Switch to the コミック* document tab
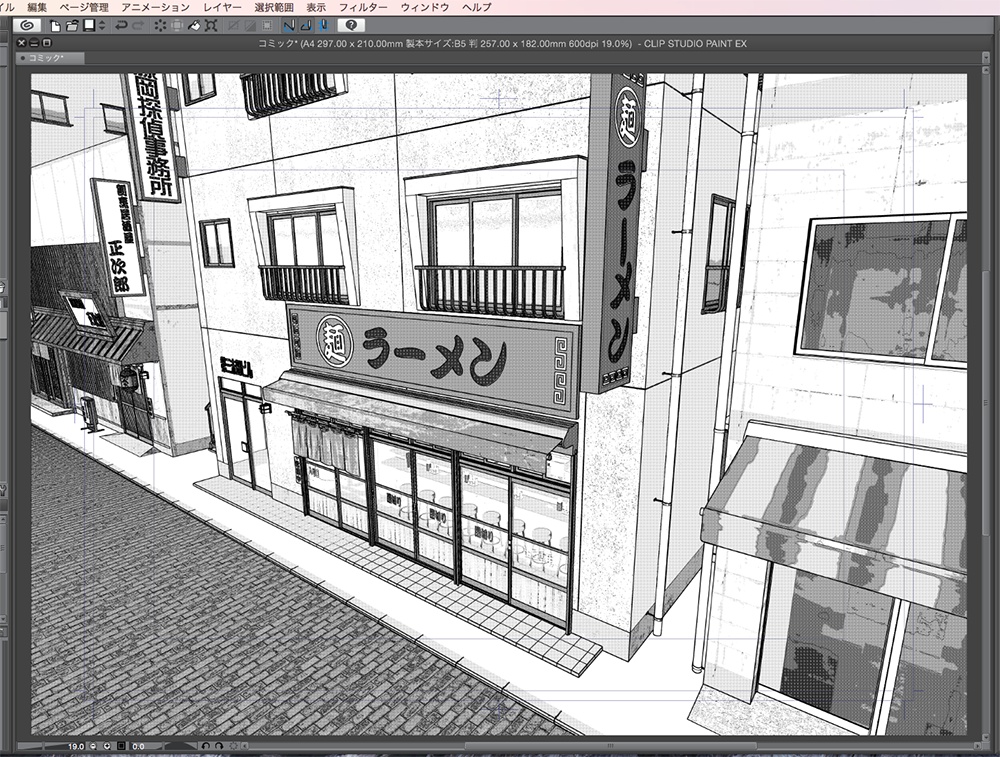Viewport: 1000px width, 757px height. (x=40, y=58)
